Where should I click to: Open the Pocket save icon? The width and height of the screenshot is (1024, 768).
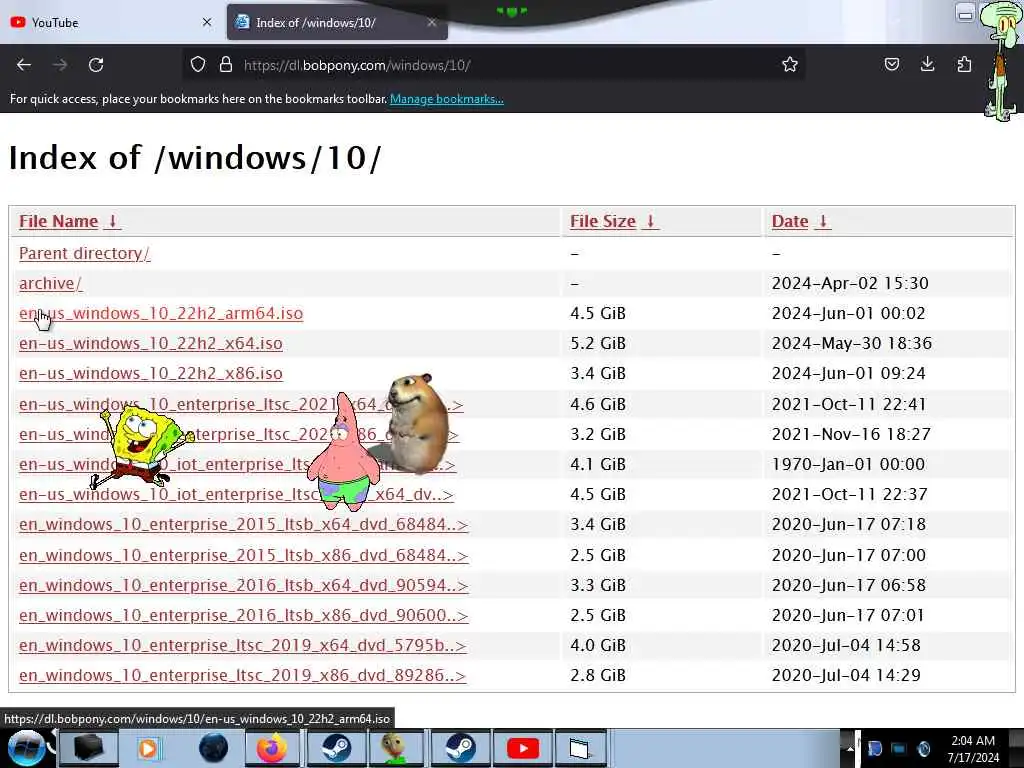pos(891,64)
